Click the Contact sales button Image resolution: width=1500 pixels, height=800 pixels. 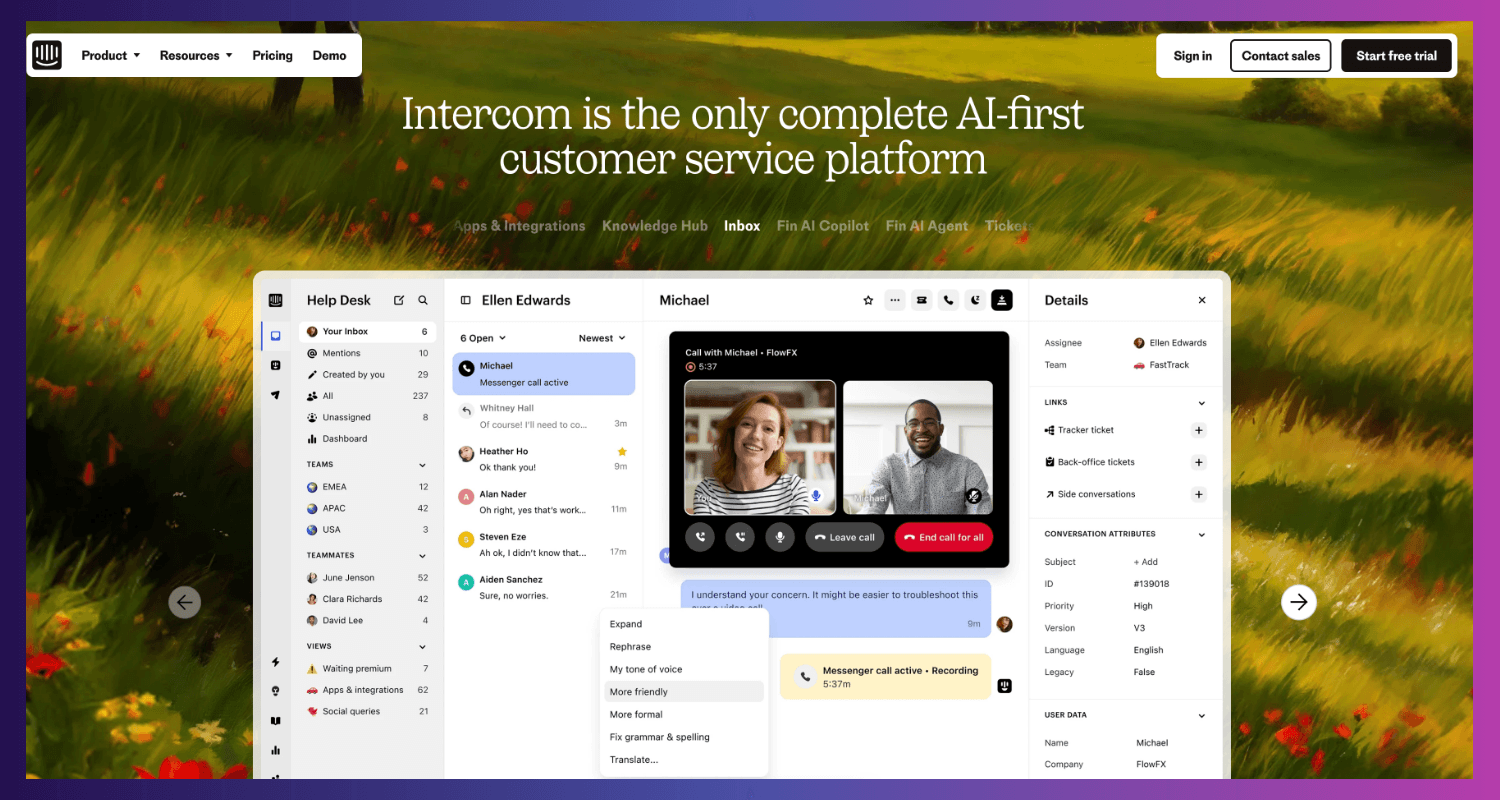click(1281, 56)
